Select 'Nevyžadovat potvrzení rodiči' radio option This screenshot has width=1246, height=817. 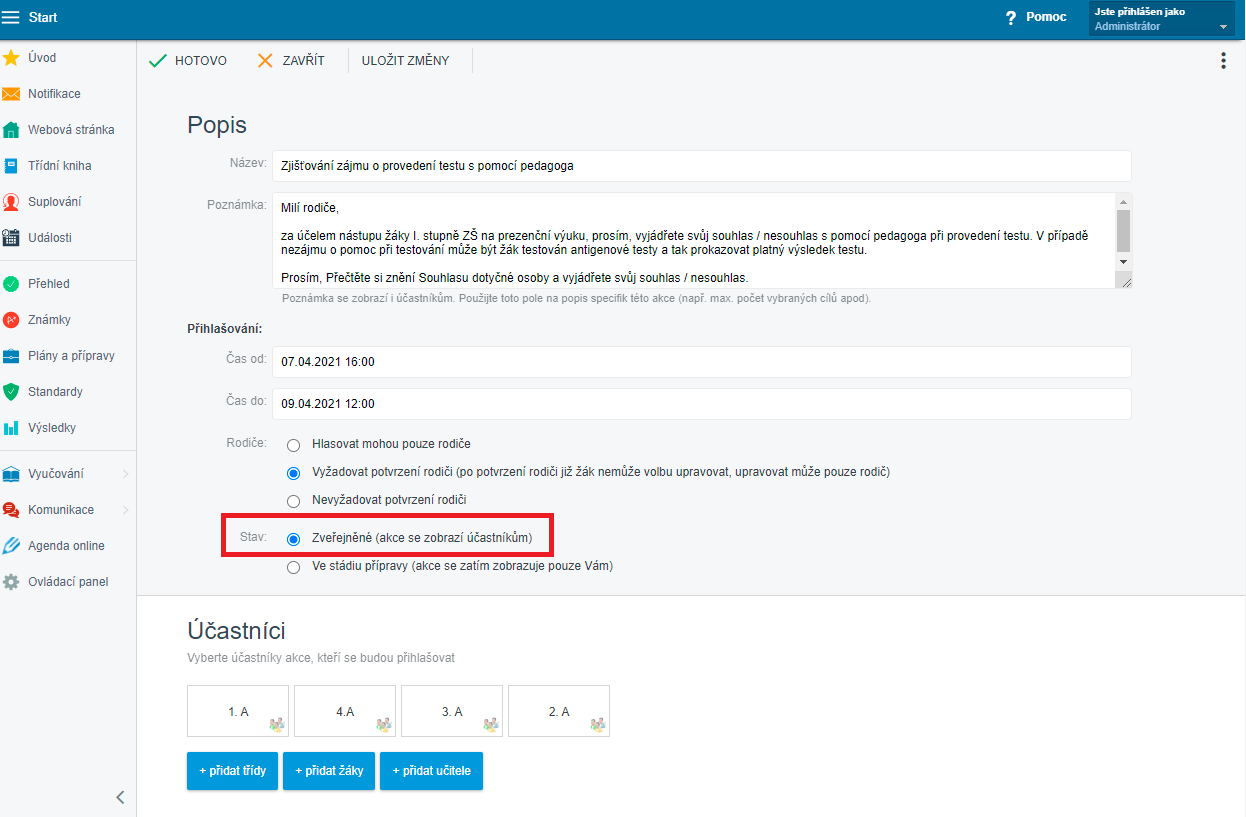[x=293, y=500]
